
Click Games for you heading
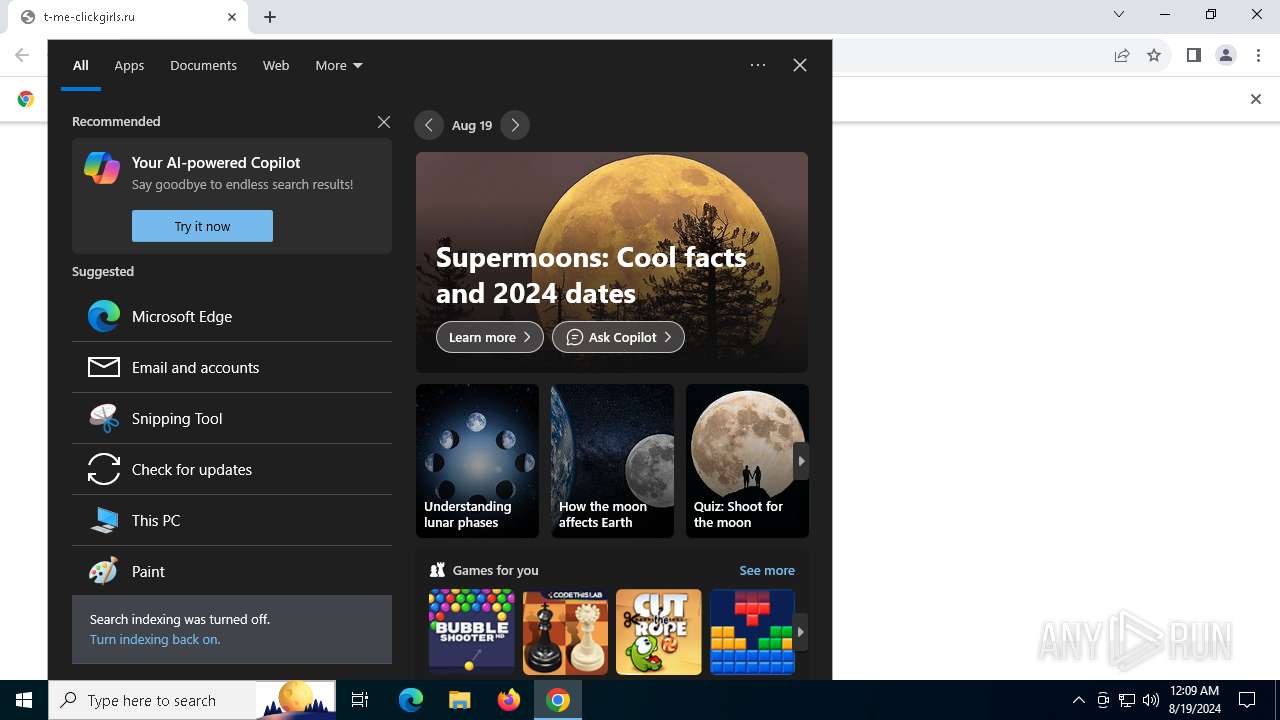click(495, 570)
